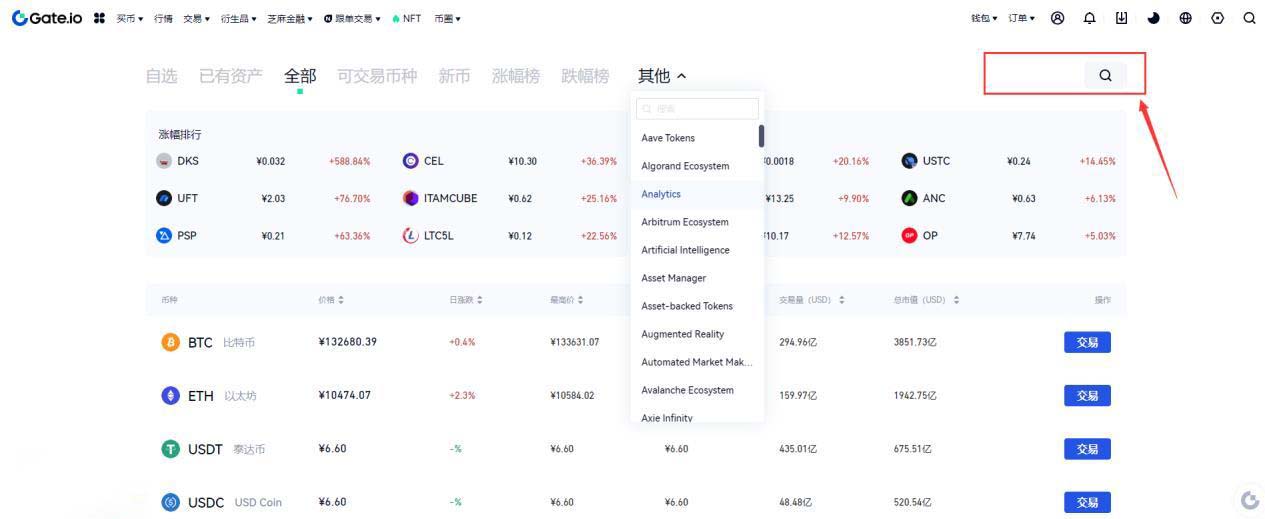Click the UFT token icon
1265x519 pixels.
(x=164, y=198)
